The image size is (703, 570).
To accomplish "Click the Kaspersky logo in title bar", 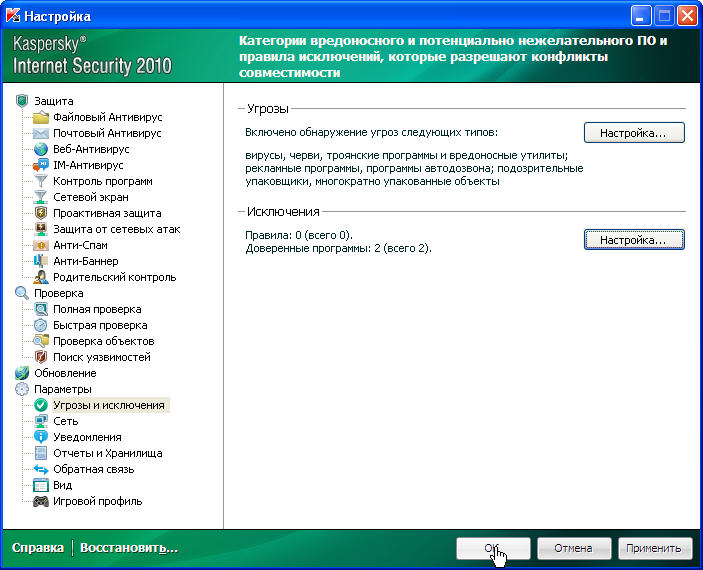I will (x=13, y=16).
